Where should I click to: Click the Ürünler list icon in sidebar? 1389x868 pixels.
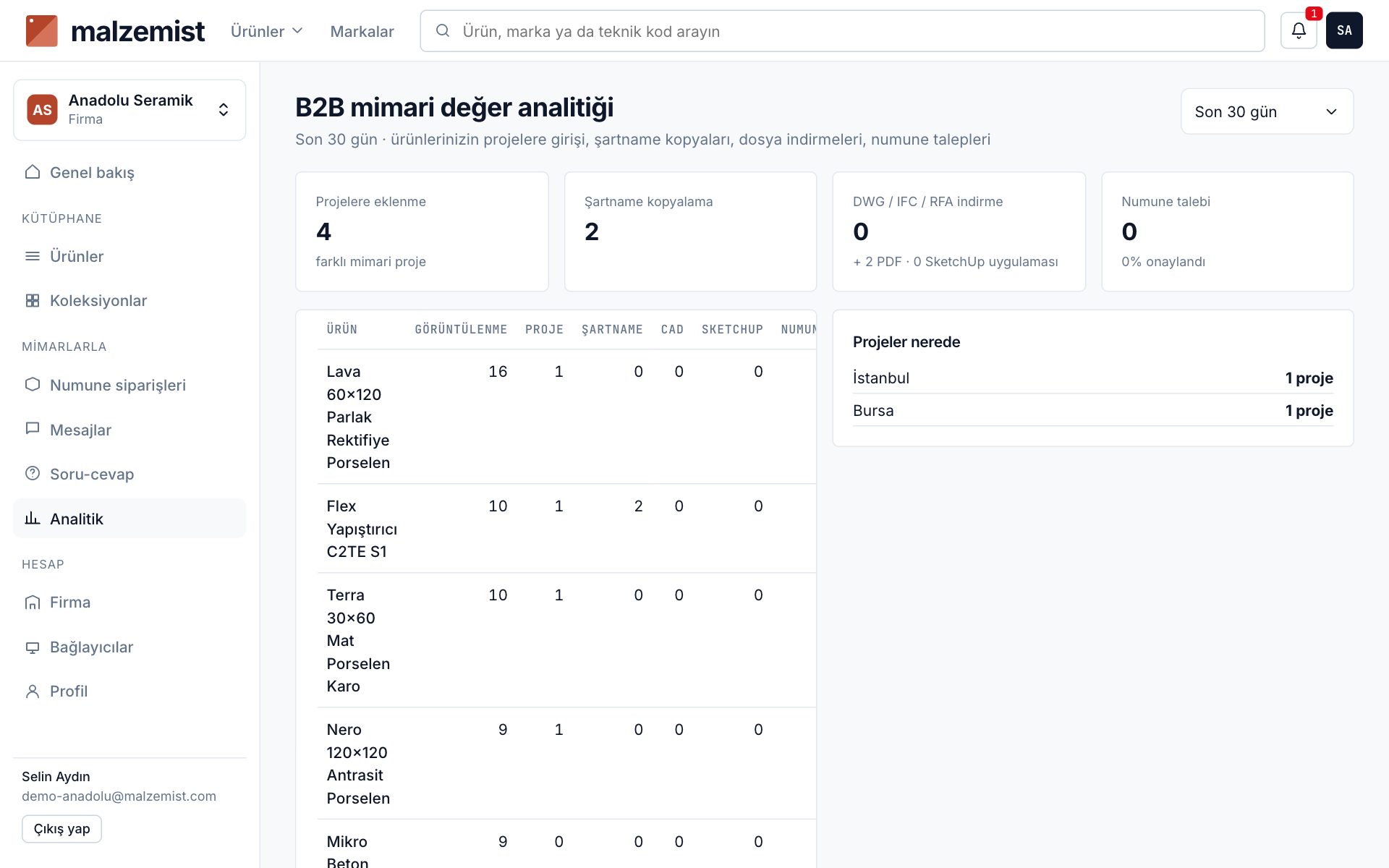point(33,256)
